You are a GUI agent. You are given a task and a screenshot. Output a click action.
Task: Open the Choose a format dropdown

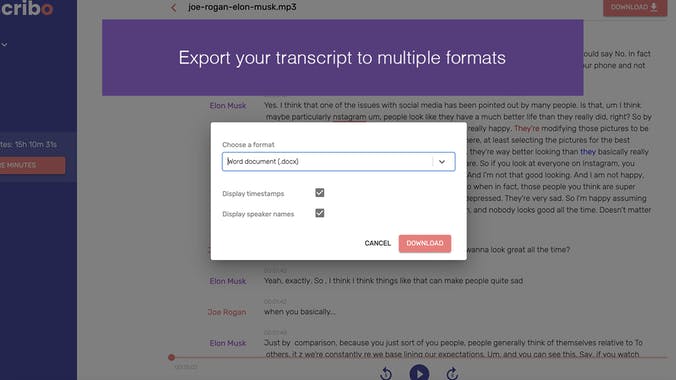click(x=338, y=161)
